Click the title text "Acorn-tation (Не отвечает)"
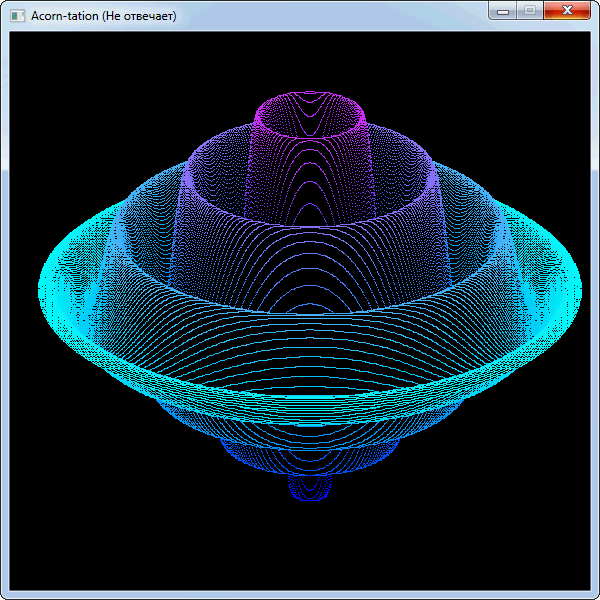600x600 pixels. click(x=103, y=16)
